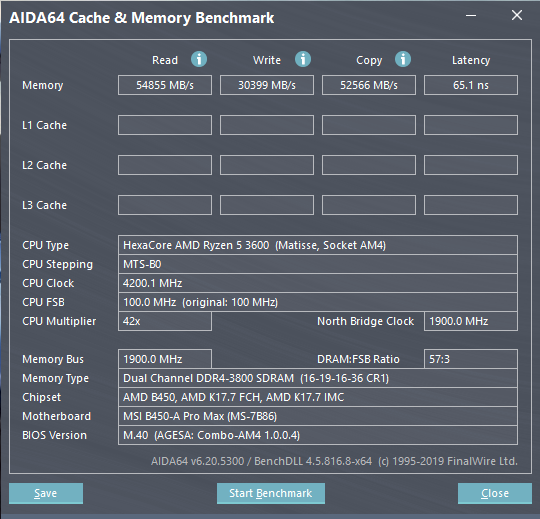The width and height of the screenshot is (540, 519).
Task: Click the Copy info icon
Action: pyautogui.click(x=403, y=59)
